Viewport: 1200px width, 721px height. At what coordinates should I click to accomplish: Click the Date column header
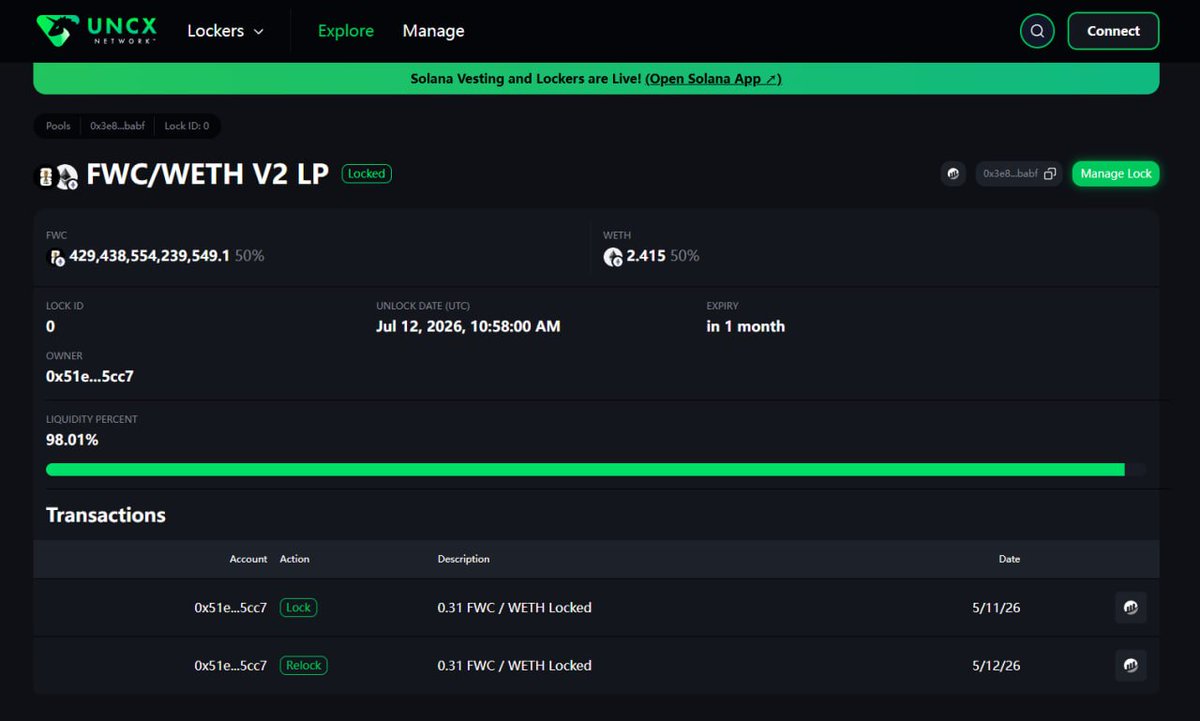(x=1010, y=559)
